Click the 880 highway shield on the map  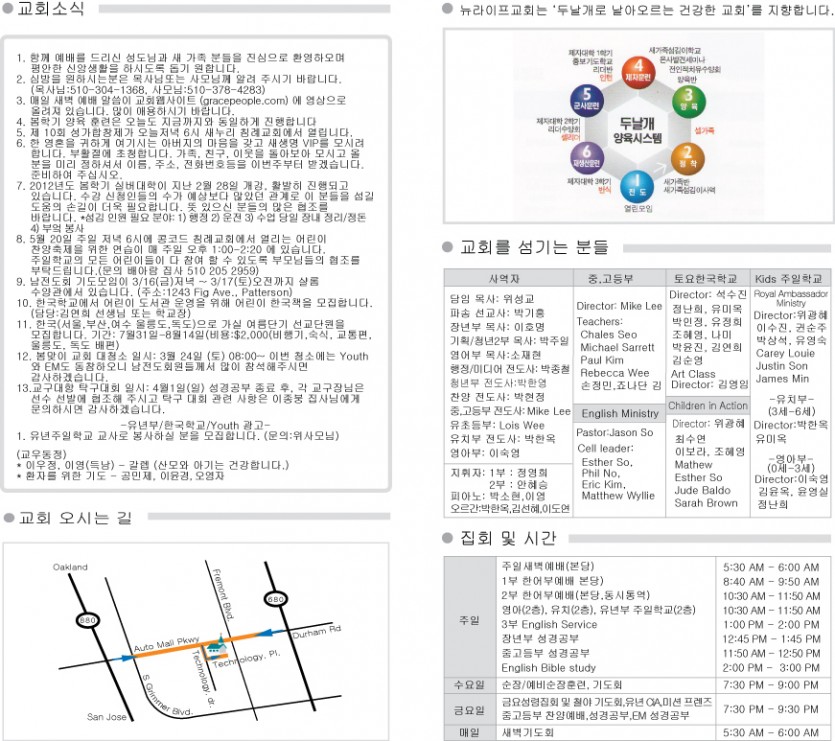tap(87, 620)
